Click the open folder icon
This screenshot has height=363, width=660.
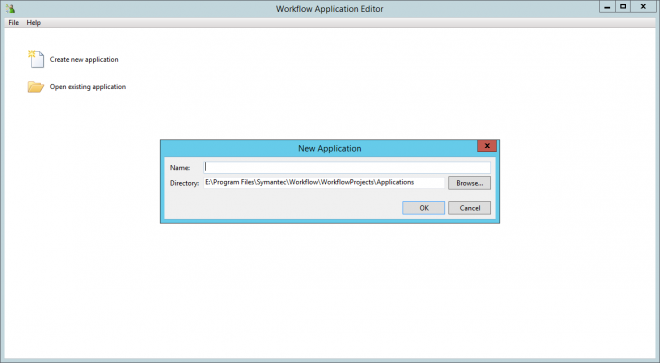[x=36, y=87]
